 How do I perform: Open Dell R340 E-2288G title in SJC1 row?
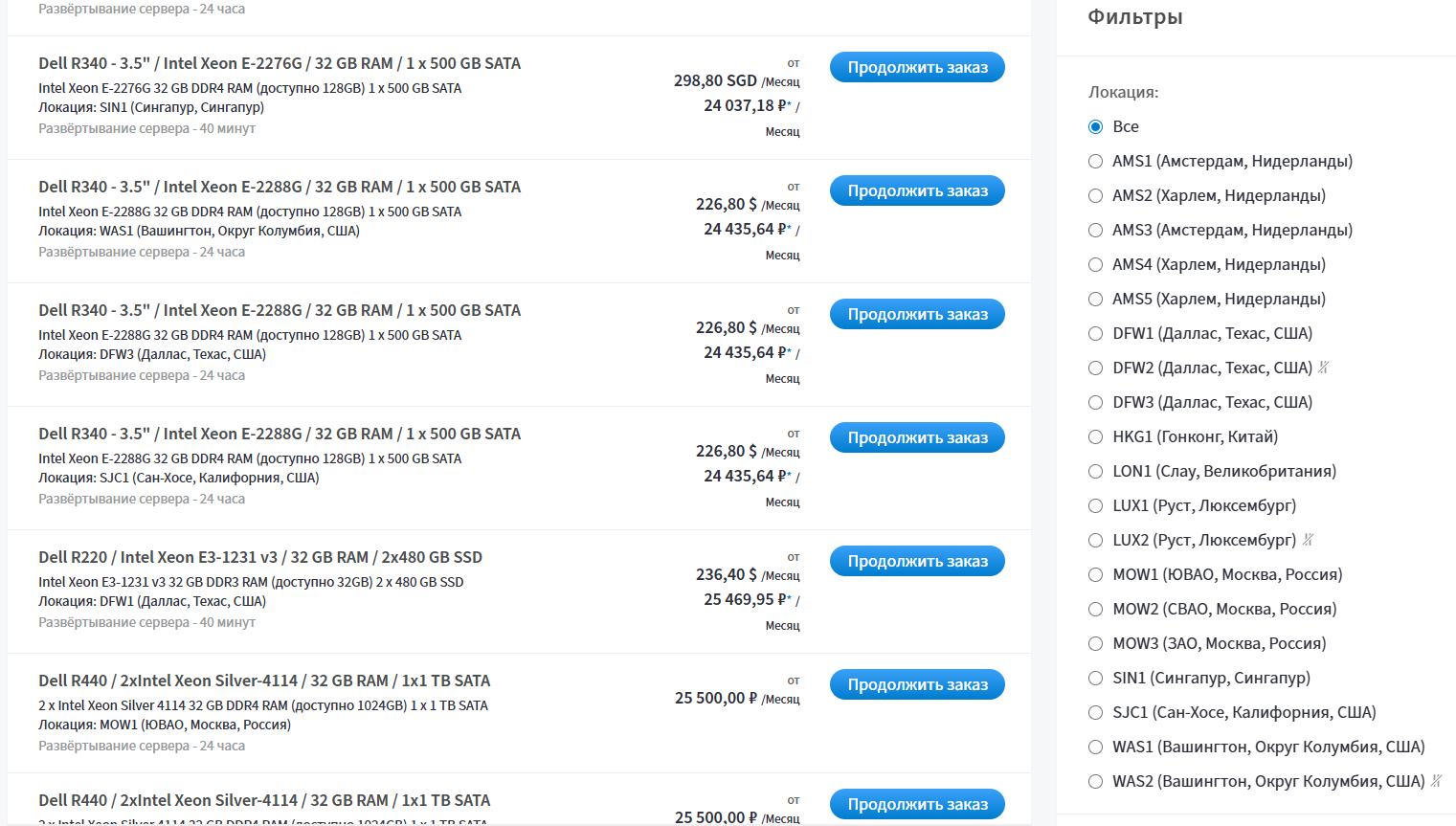pos(280,434)
